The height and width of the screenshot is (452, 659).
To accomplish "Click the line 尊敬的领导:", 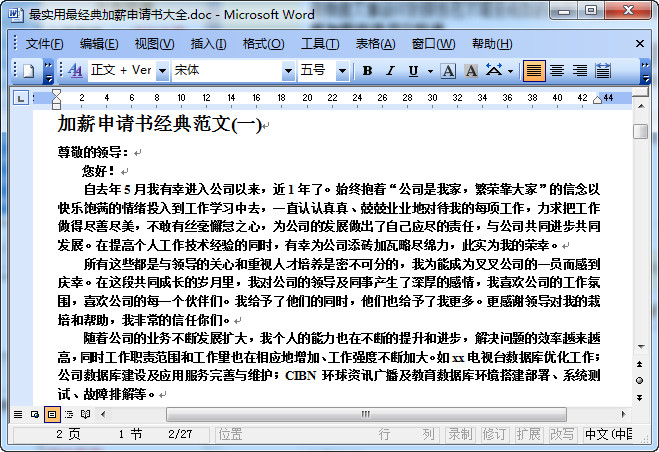I will [93, 152].
